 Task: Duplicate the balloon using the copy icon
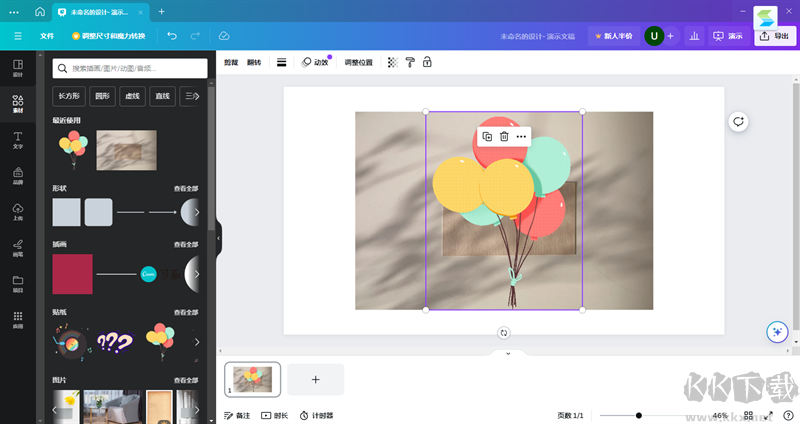point(487,136)
